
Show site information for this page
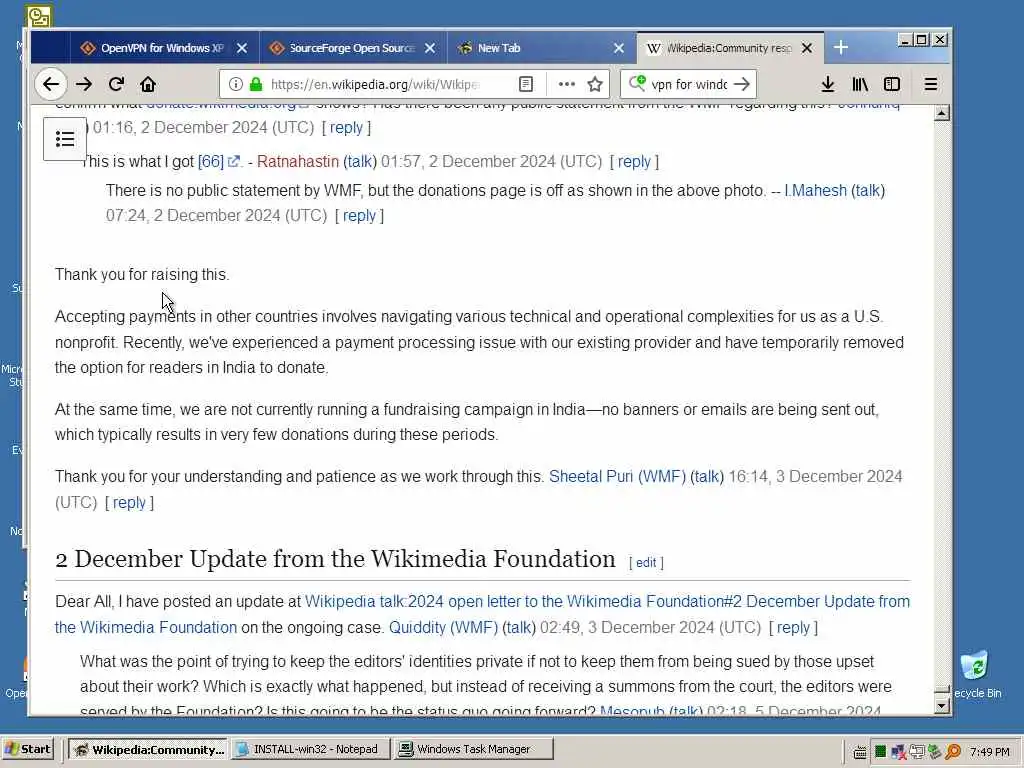(236, 84)
